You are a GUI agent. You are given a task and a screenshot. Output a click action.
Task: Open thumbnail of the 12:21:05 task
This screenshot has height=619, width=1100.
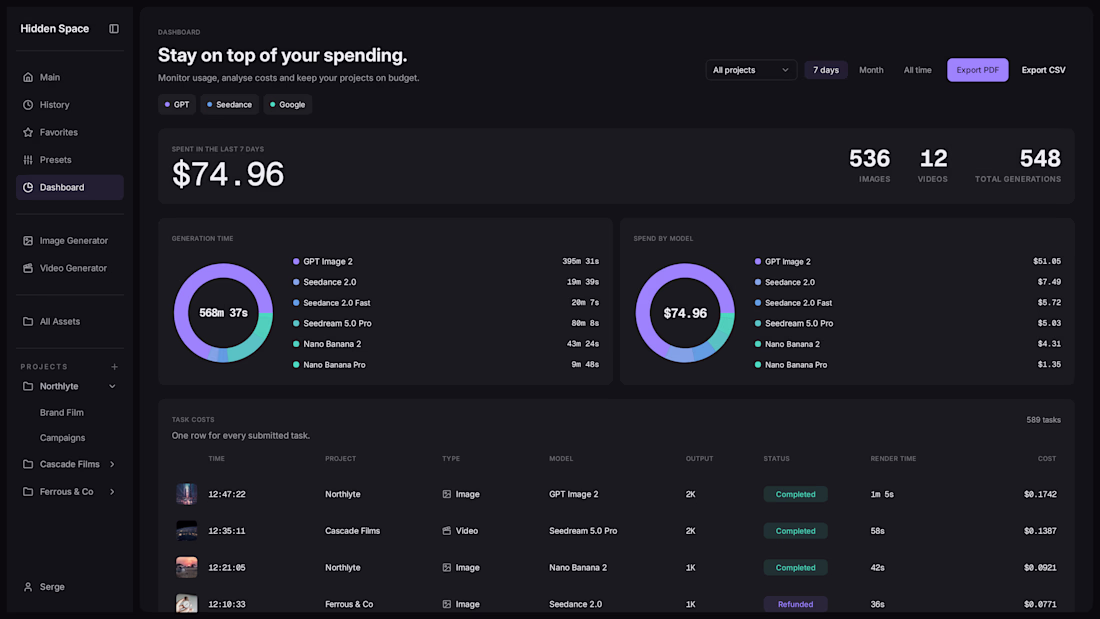[x=187, y=567]
